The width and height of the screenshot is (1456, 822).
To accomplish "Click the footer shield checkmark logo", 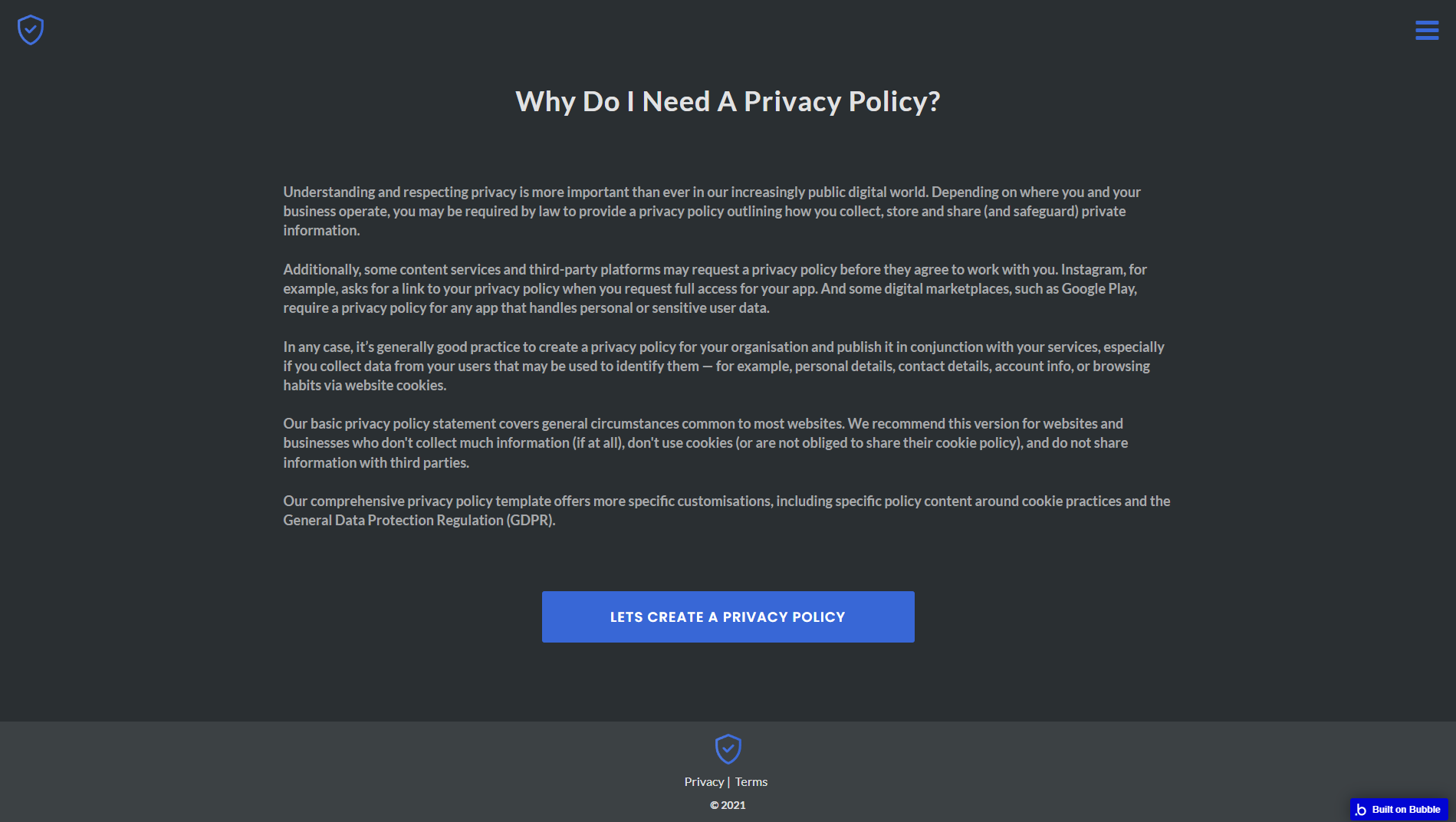I will (x=728, y=749).
